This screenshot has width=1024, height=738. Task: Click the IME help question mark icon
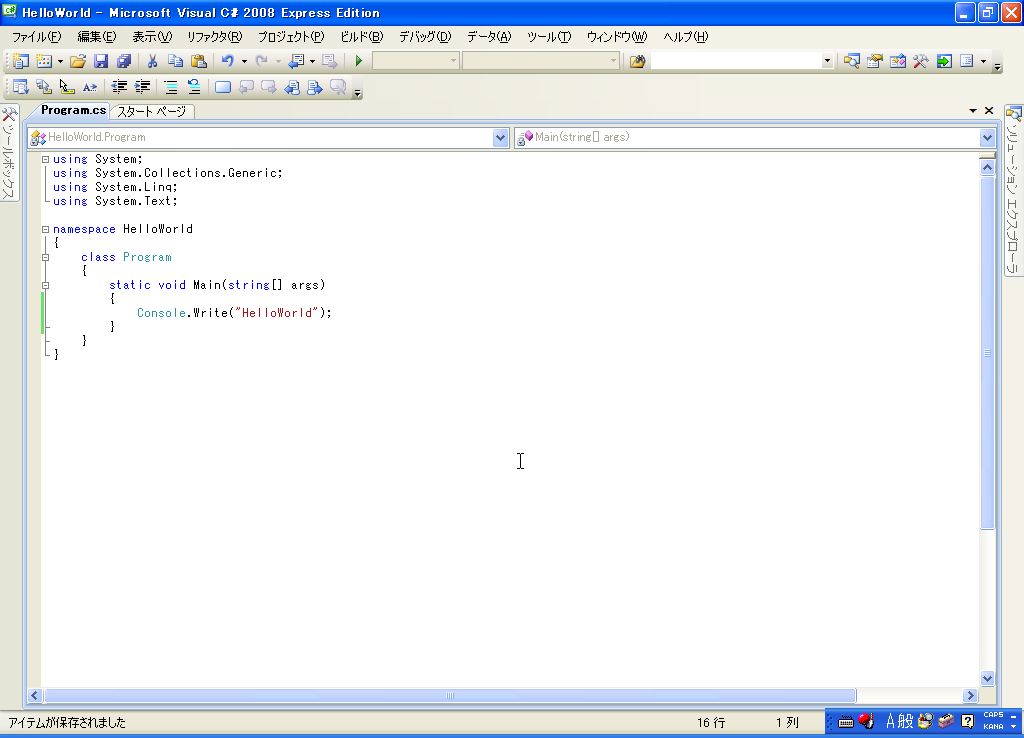968,722
